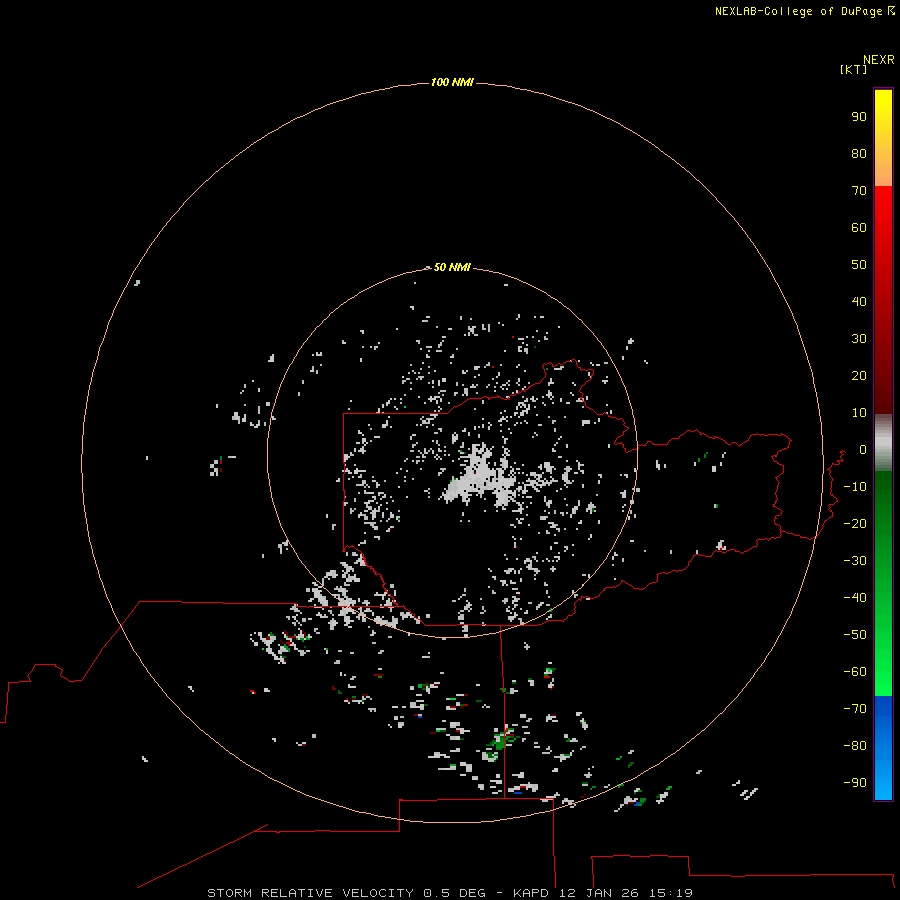Click the 100 NMI range ring label
Viewport: 900px width, 900px height.
[x=452, y=83]
